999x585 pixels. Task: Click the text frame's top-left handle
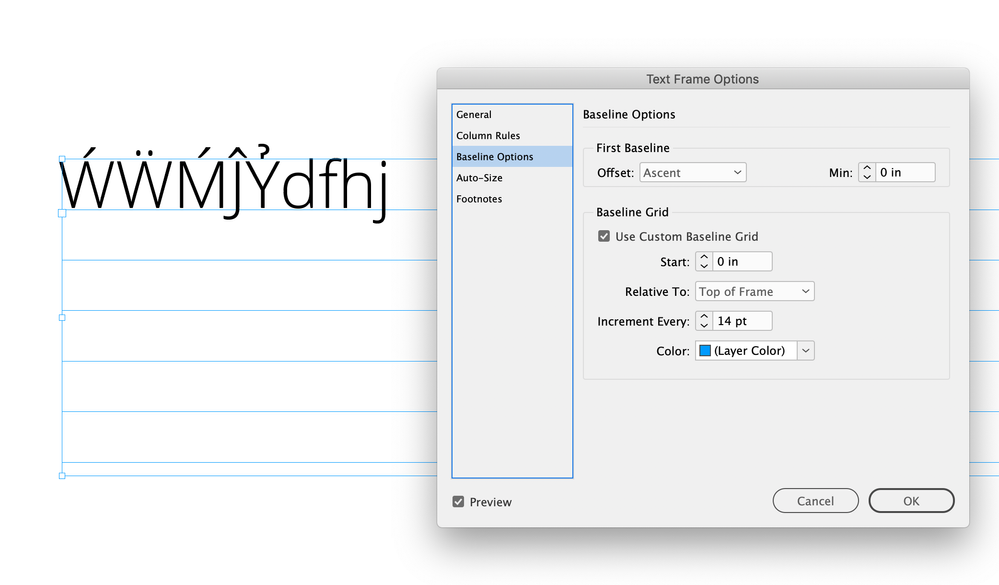click(62, 159)
